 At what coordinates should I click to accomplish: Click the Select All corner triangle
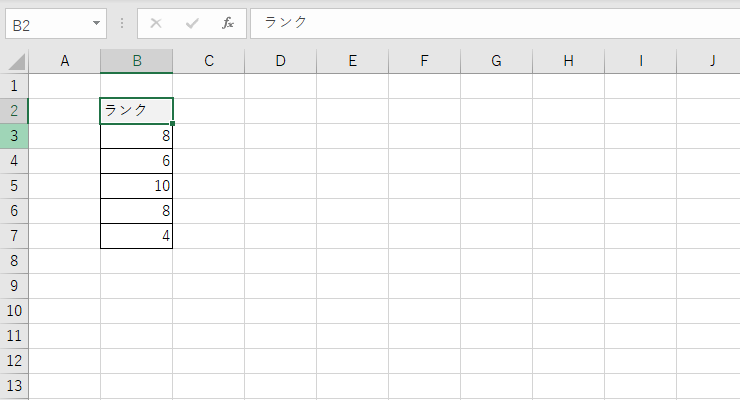coord(15,61)
